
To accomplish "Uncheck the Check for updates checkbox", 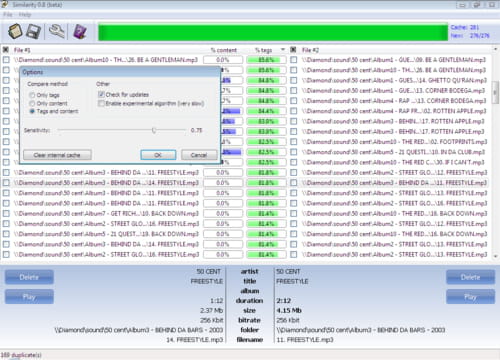I will (101, 95).
